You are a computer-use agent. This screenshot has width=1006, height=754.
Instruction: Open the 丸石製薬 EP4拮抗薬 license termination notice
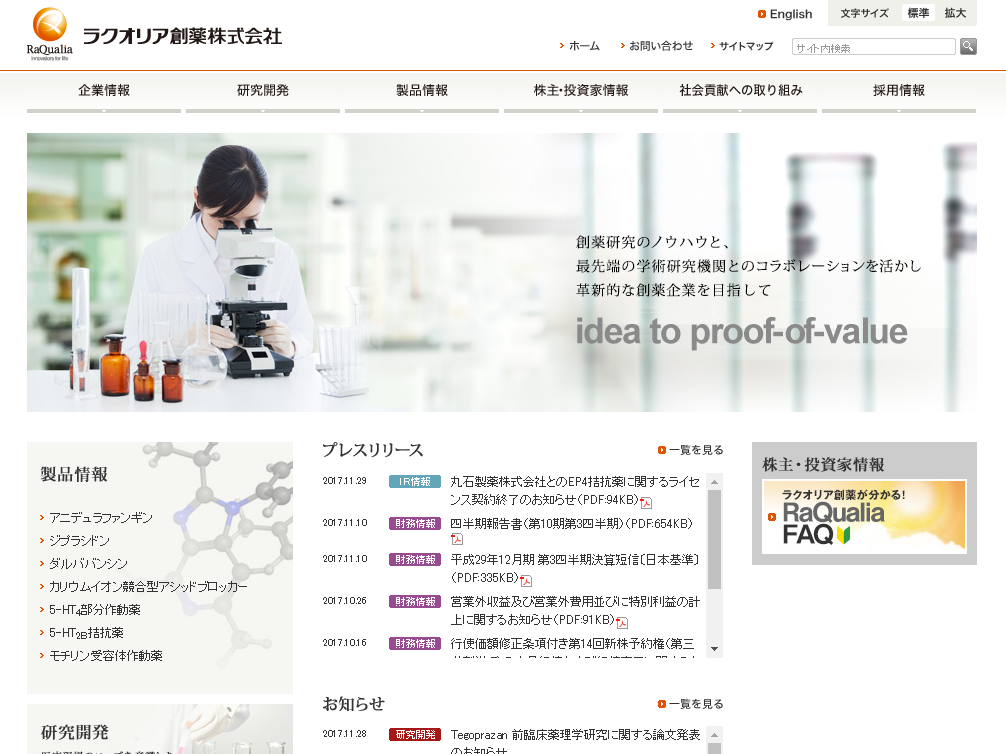(575, 491)
